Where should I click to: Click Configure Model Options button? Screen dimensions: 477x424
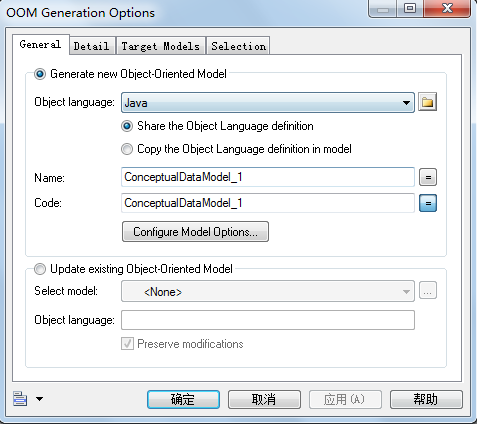pyautogui.click(x=195, y=232)
